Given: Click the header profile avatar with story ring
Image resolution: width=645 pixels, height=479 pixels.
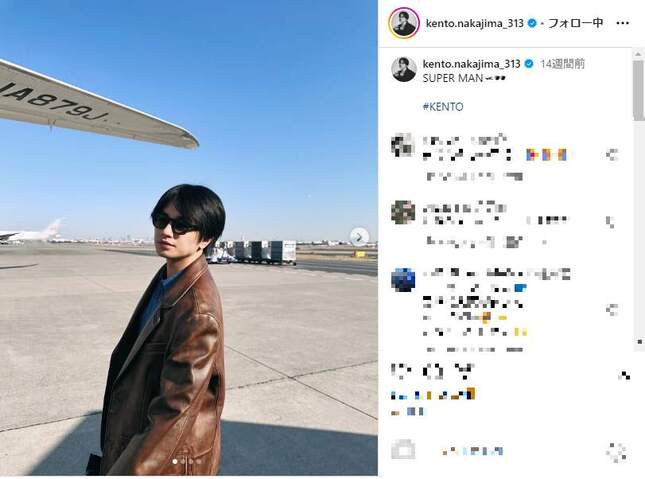Looking at the screenshot, I should [x=404, y=23].
